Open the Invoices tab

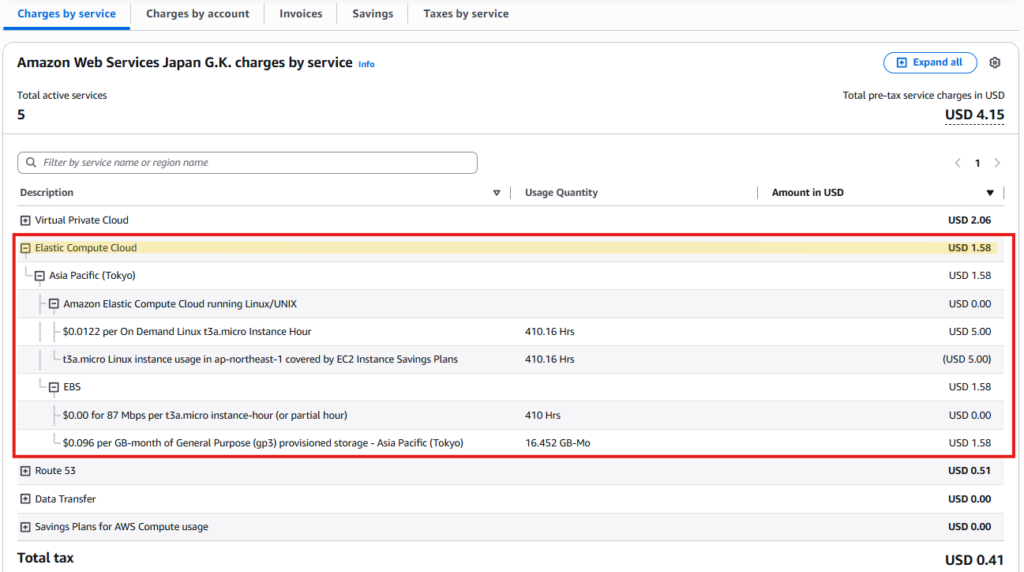(x=301, y=14)
